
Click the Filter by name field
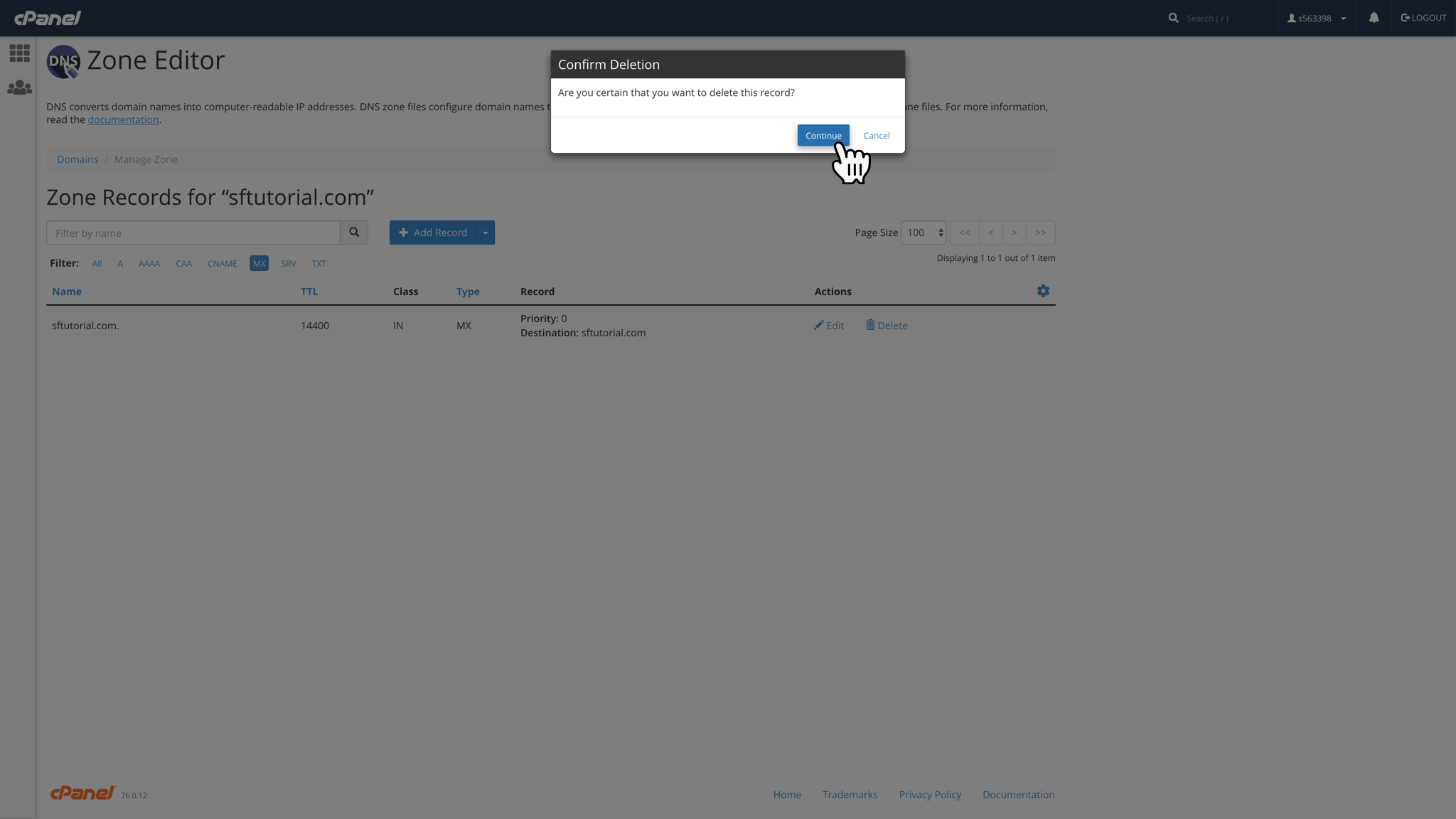click(193, 232)
